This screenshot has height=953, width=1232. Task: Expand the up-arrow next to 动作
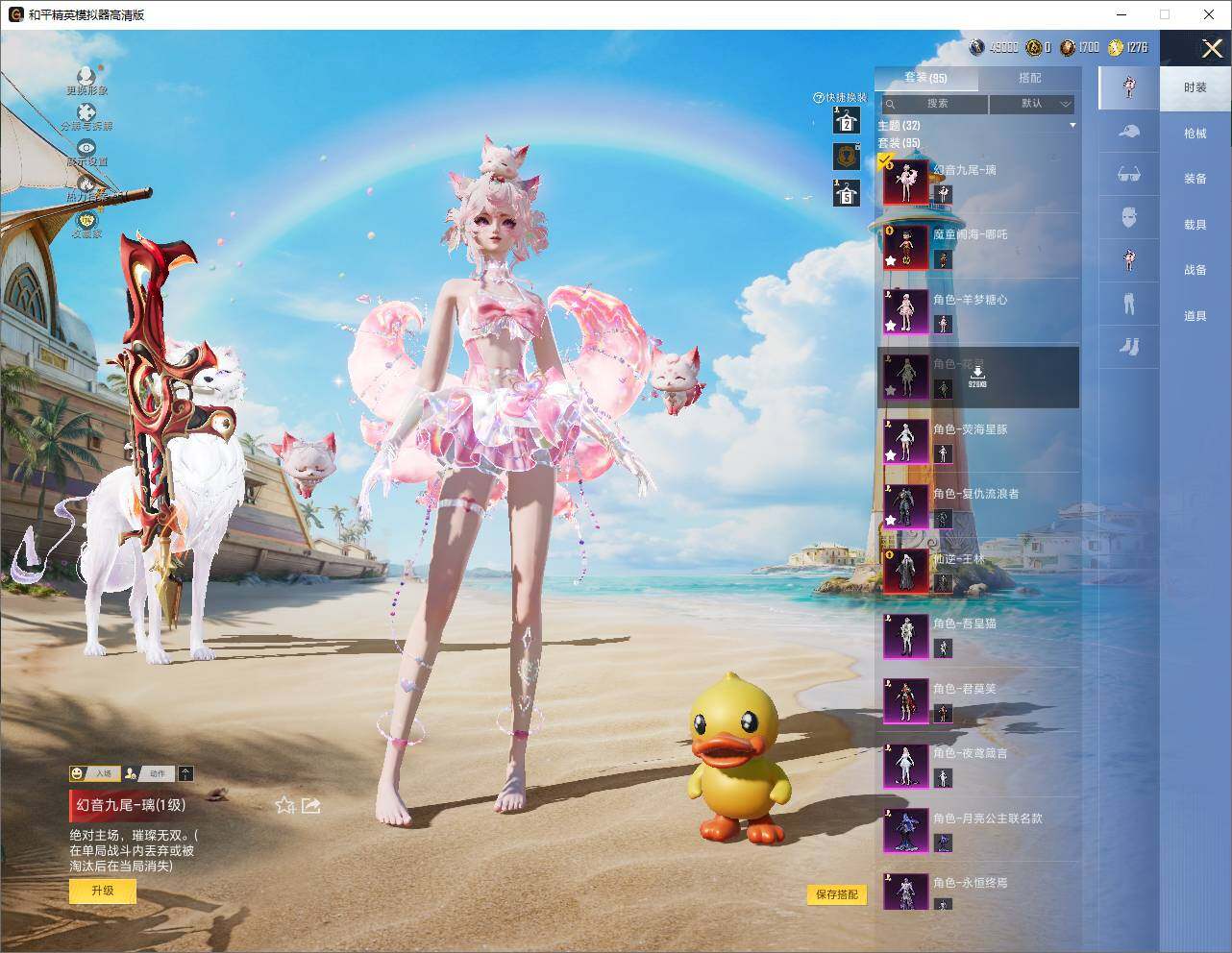coord(185,773)
